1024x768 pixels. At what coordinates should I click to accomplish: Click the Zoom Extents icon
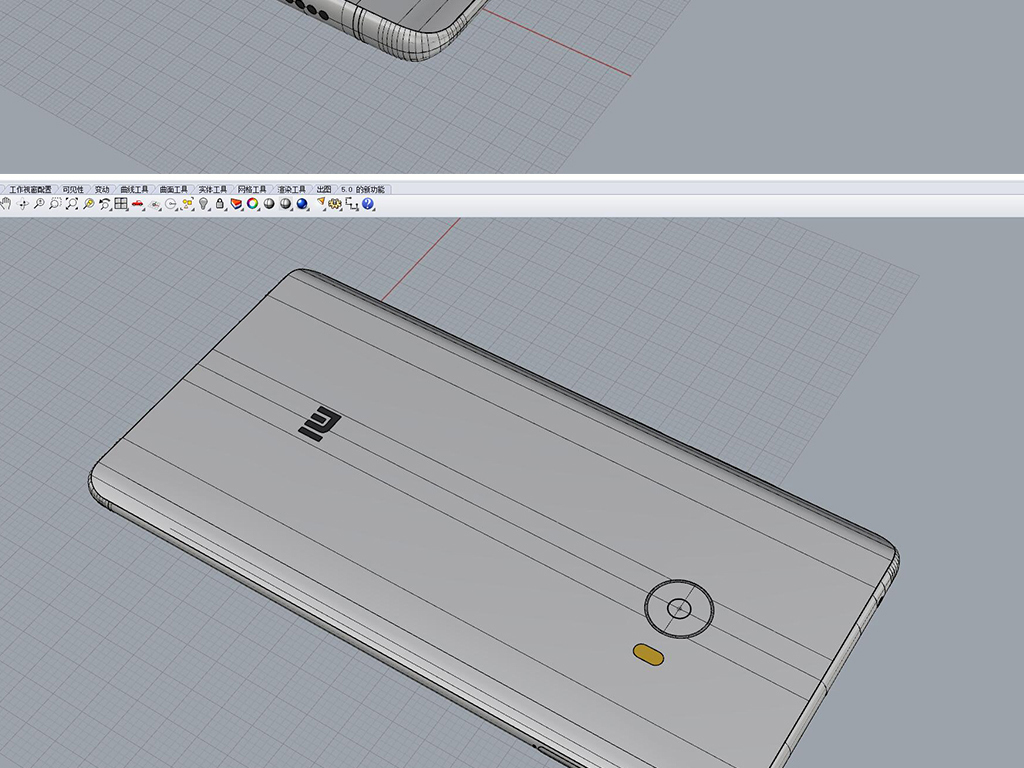coord(71,204)
